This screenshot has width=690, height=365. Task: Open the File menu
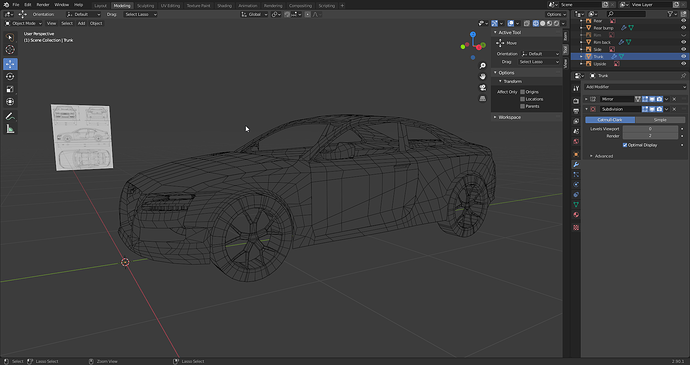tap(16, 5)
